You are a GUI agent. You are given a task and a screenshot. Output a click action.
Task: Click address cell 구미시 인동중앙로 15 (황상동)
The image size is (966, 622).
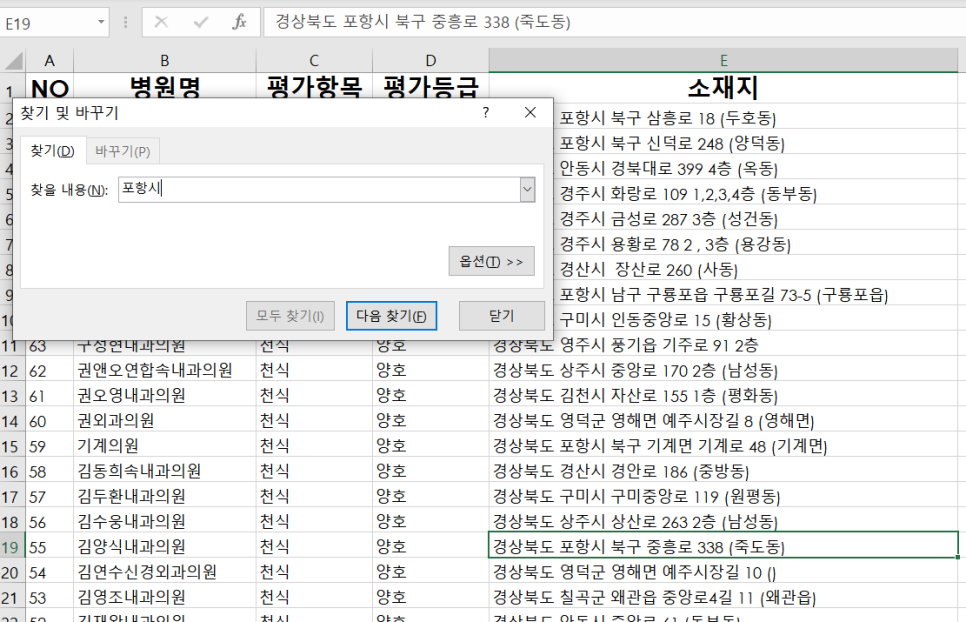(x=755, y=320)
